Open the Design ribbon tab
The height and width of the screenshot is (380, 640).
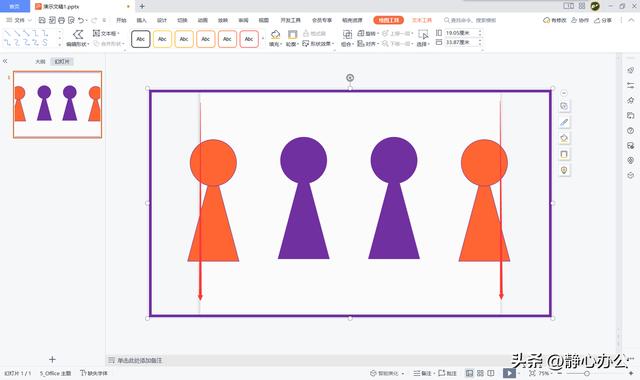(x=162, y=20)
